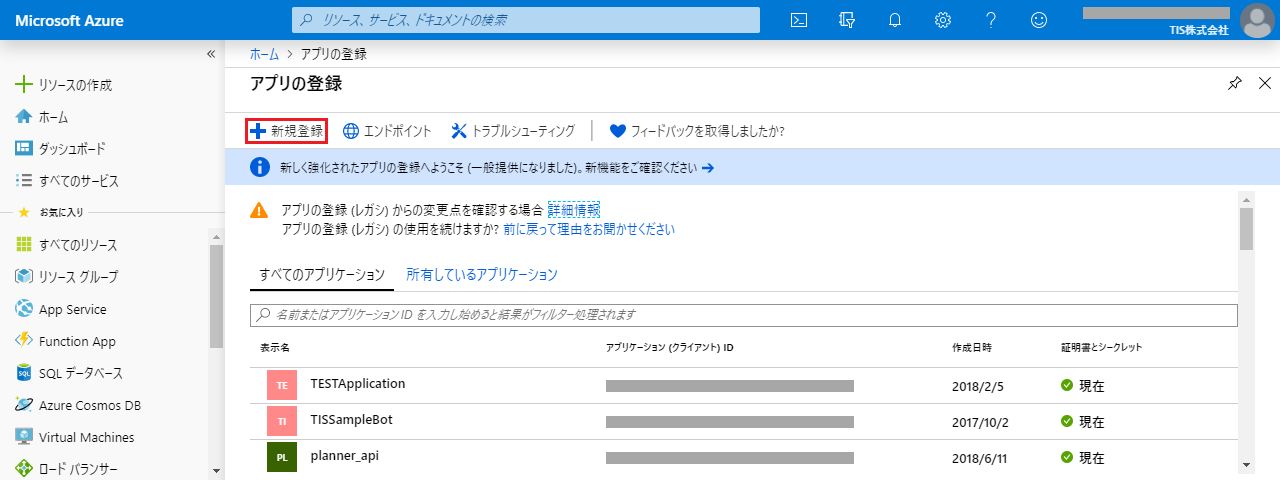This screenshot has height=480, width=1280.
Task: Click the TE app thumbnail
Action: tap(282, 385)
